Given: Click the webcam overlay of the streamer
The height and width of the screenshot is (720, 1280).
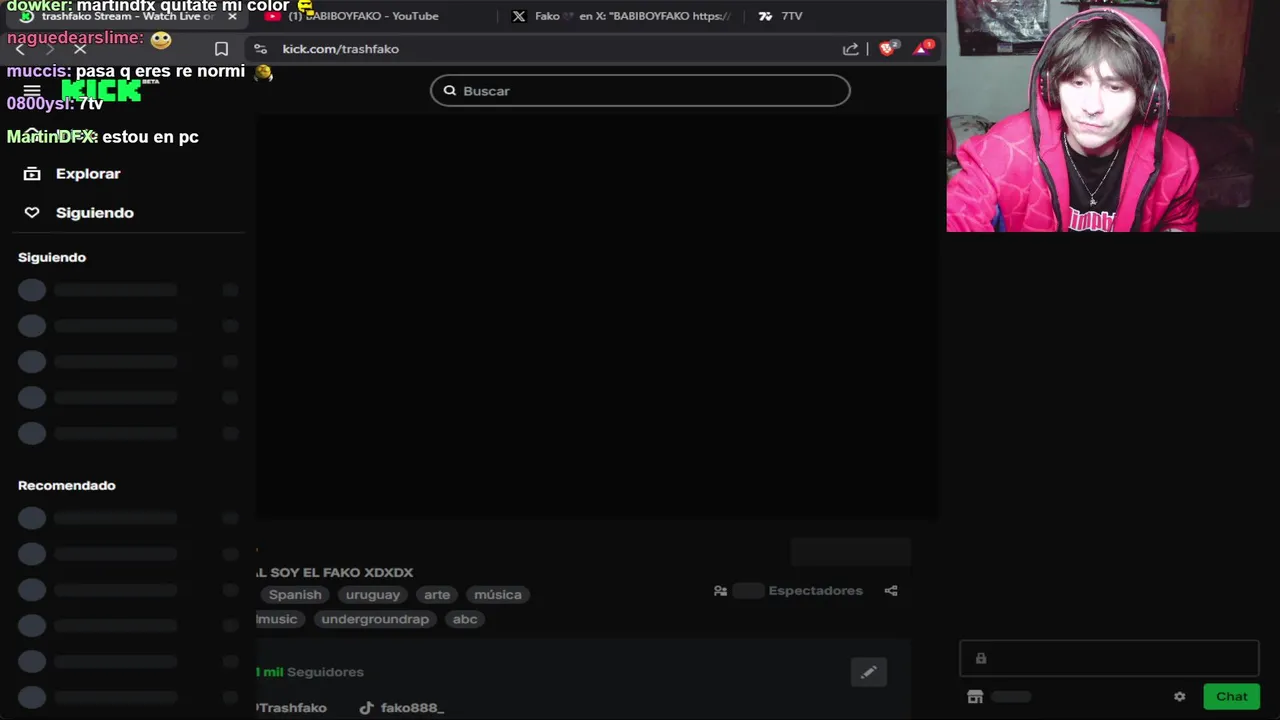Looking at the screenshot, I should (1113, 116).
